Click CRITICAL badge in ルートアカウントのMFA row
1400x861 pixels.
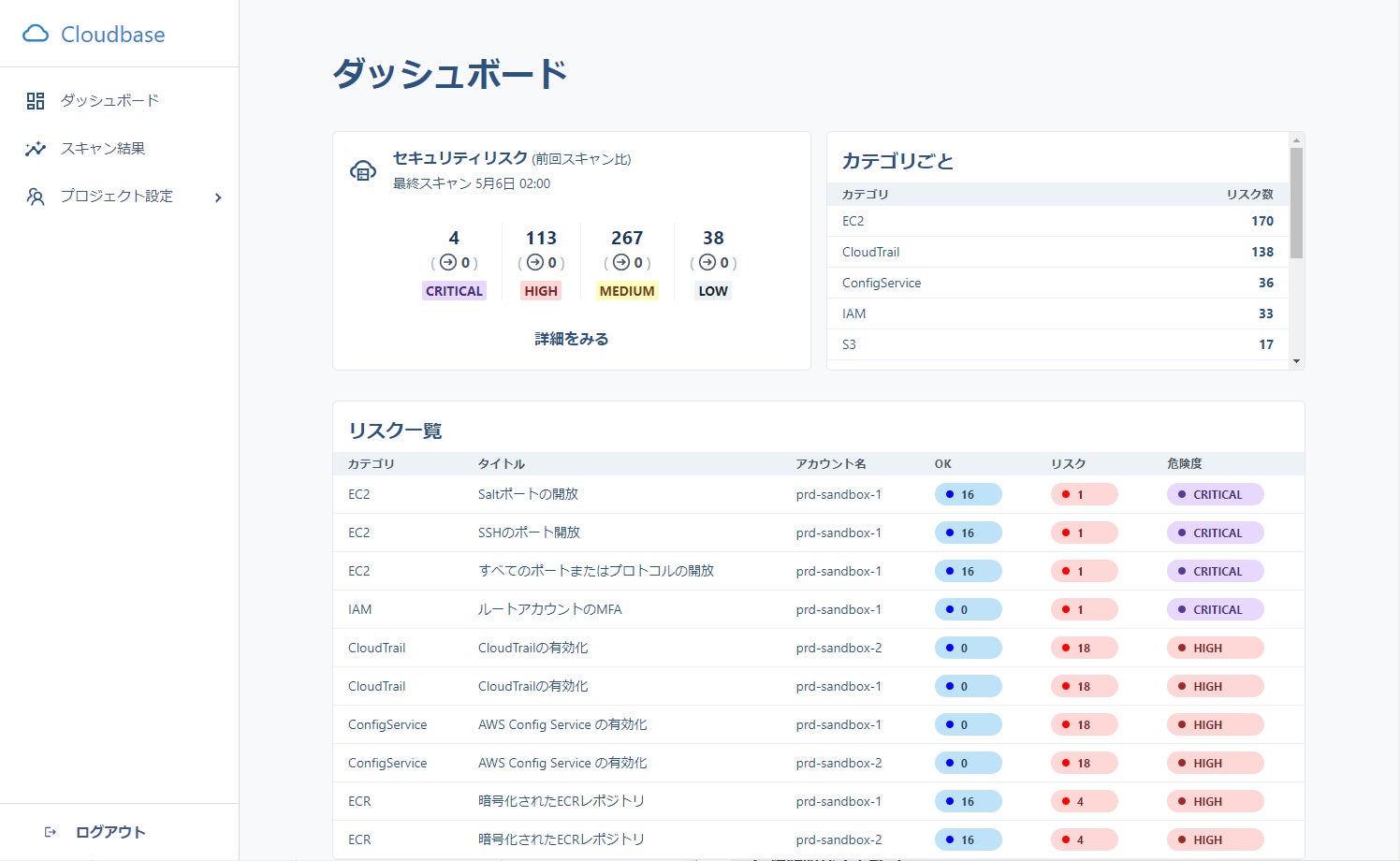1216,609
